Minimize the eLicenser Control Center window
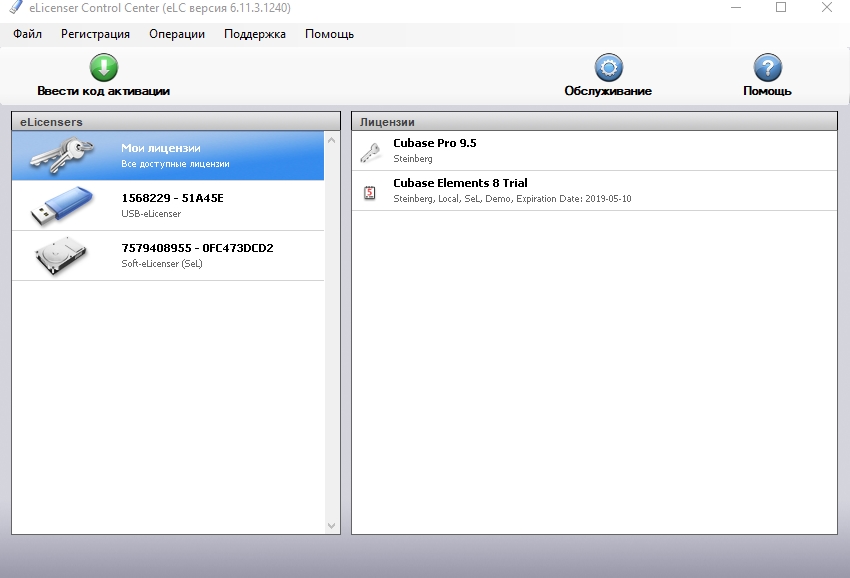 (x=736, y=8)
